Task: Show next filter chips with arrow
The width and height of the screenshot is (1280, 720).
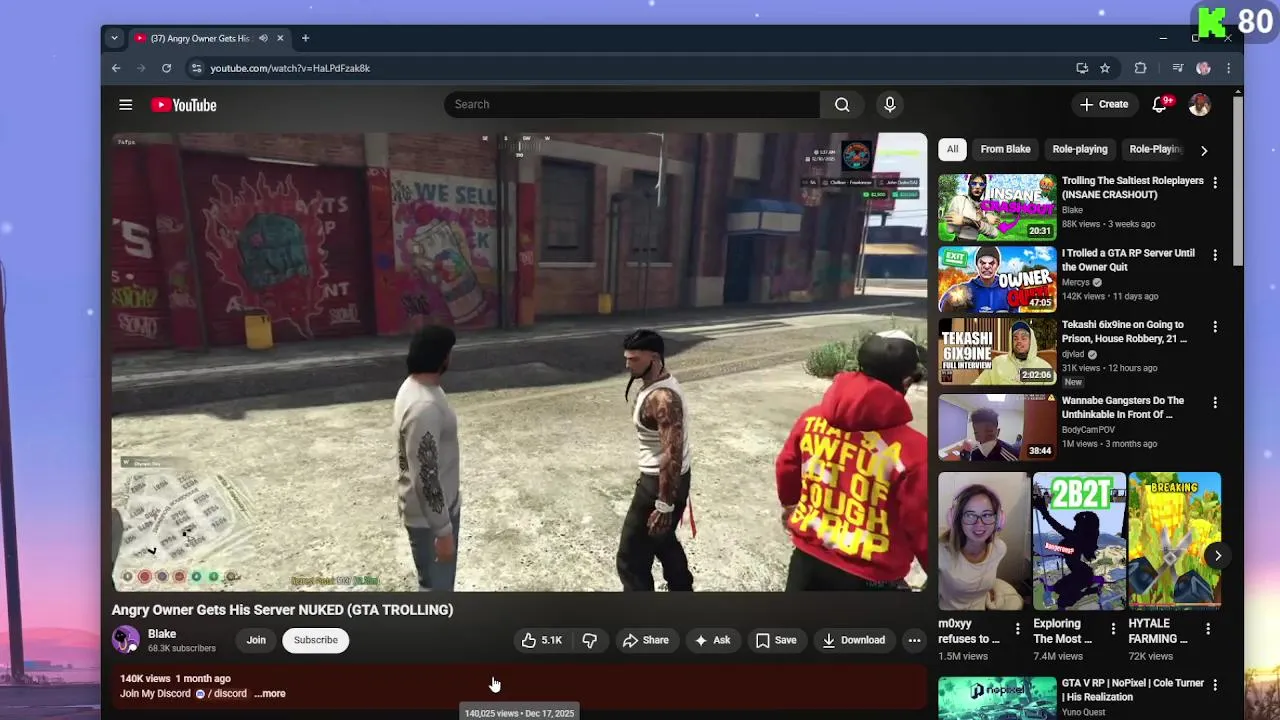Action: [x=1204, y=150]
